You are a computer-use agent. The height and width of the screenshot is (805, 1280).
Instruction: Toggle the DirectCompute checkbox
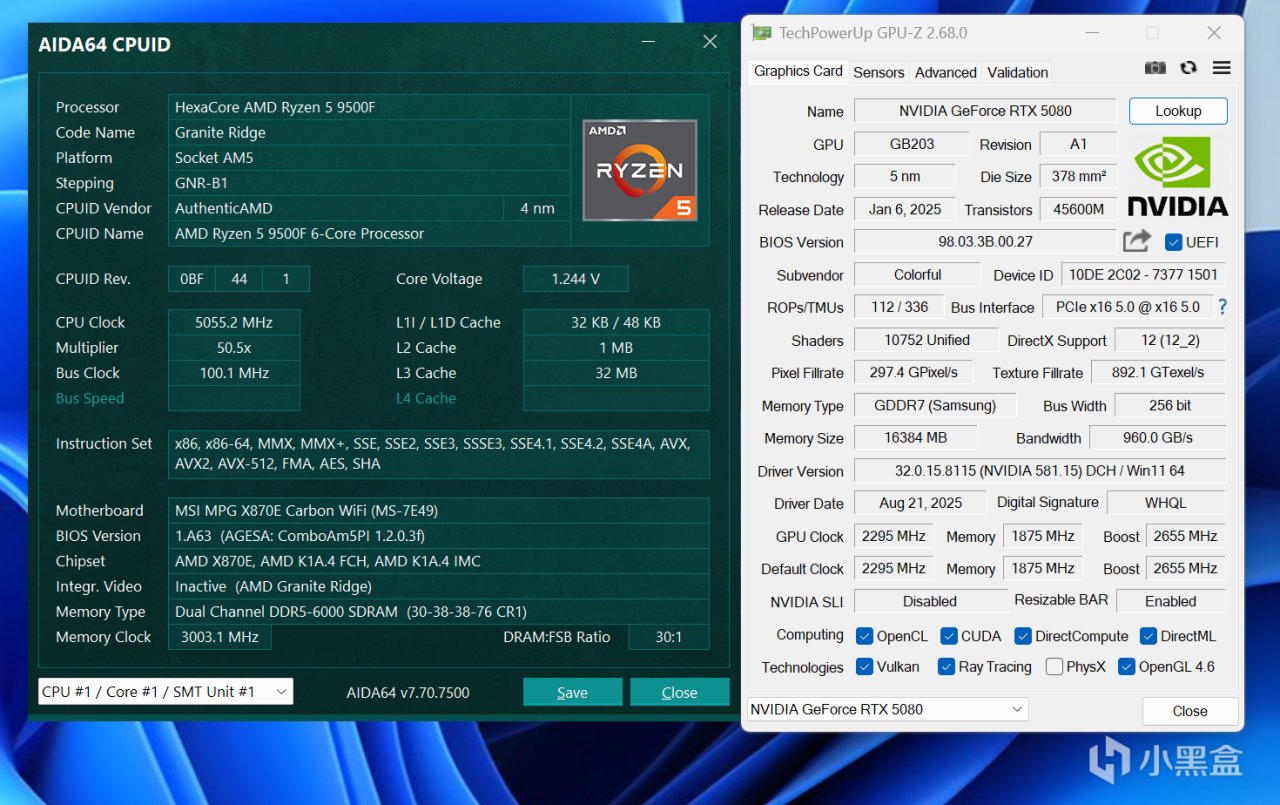(x=1022, y=636)
